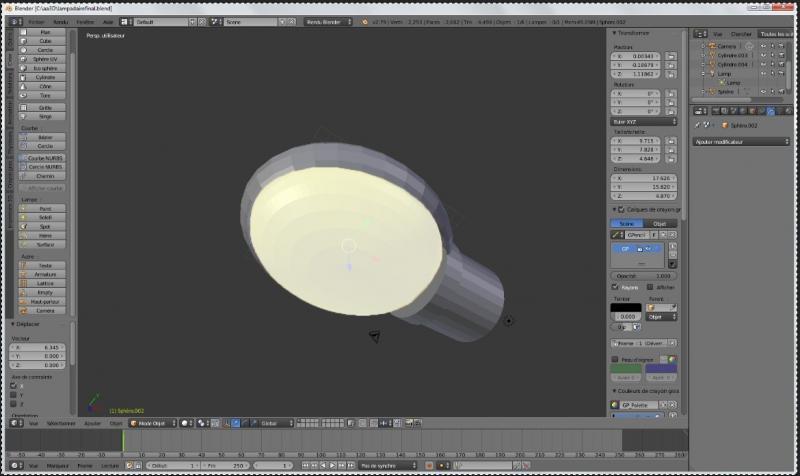Image resolution: width=800 pixels, height=476 pixels.
Task: Add a Cube mesh from the tool shelf
Action: [45, 41]
